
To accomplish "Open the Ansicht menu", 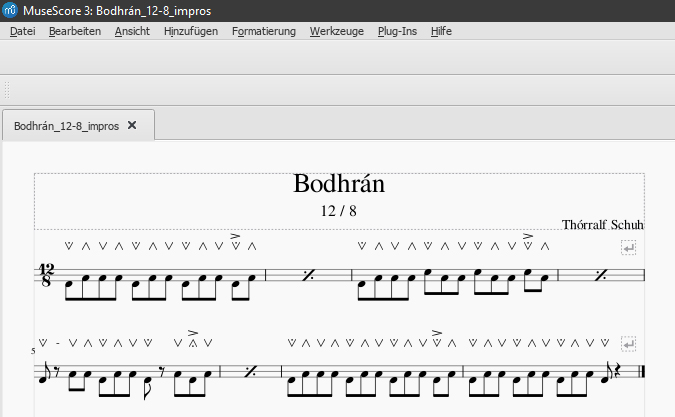I will click(x=132, y=31).
